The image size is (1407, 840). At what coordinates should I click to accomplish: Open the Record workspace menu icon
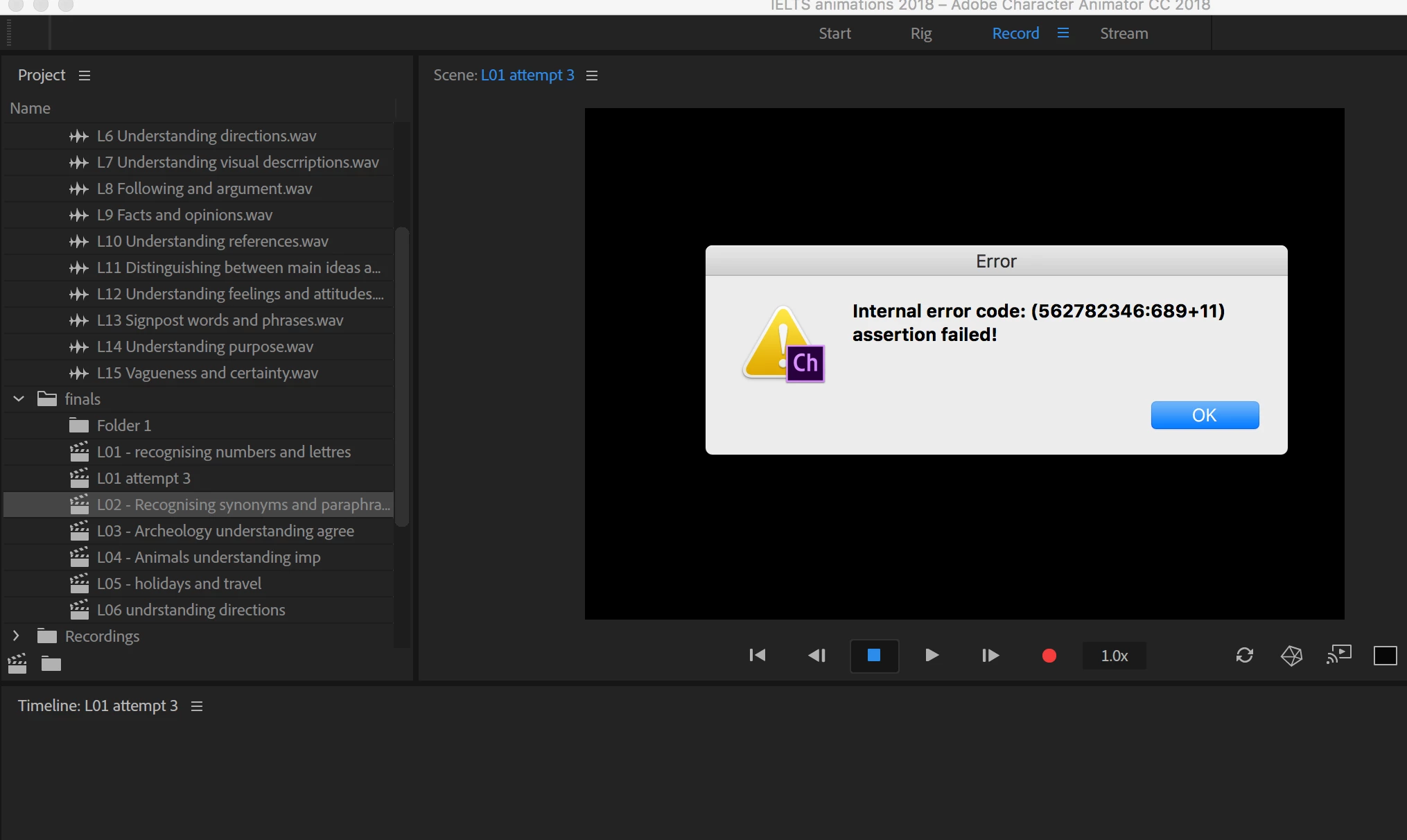point(1063,33)
